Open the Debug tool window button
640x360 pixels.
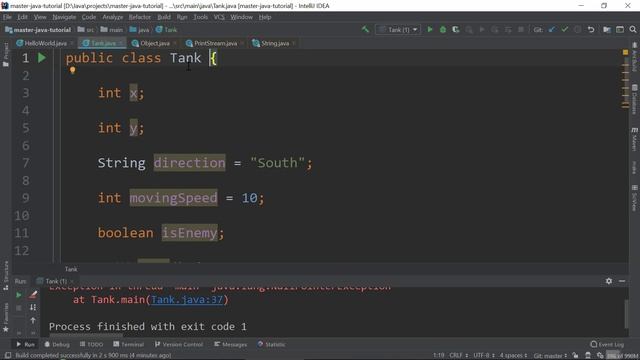(x=57, y=344)
